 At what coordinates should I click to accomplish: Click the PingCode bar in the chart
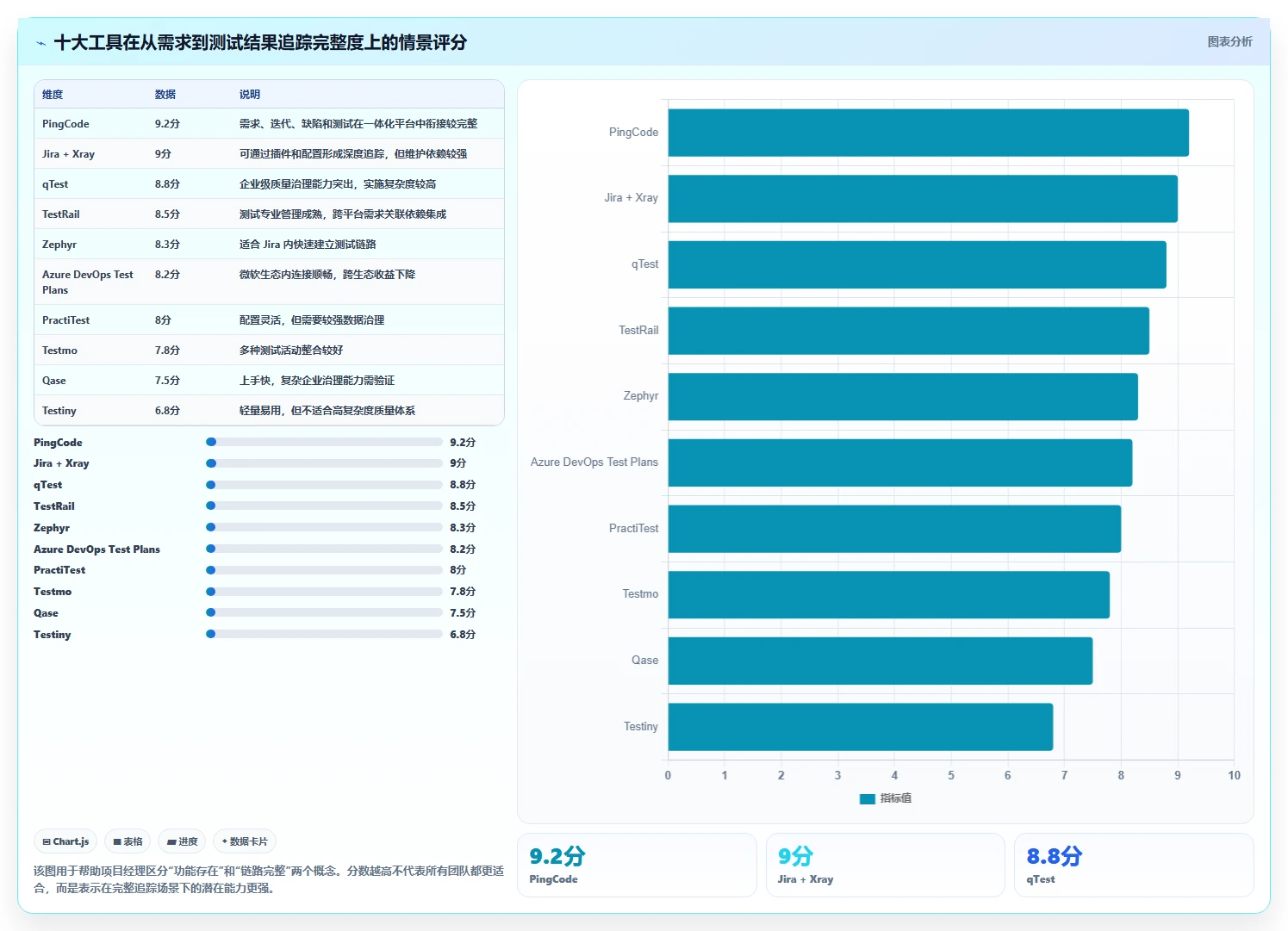pos(928,133)
